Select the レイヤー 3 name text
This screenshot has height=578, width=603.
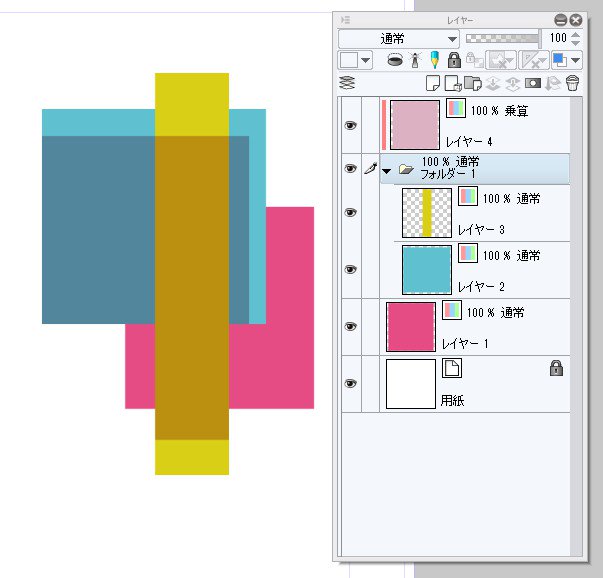[x=481, y=230]
